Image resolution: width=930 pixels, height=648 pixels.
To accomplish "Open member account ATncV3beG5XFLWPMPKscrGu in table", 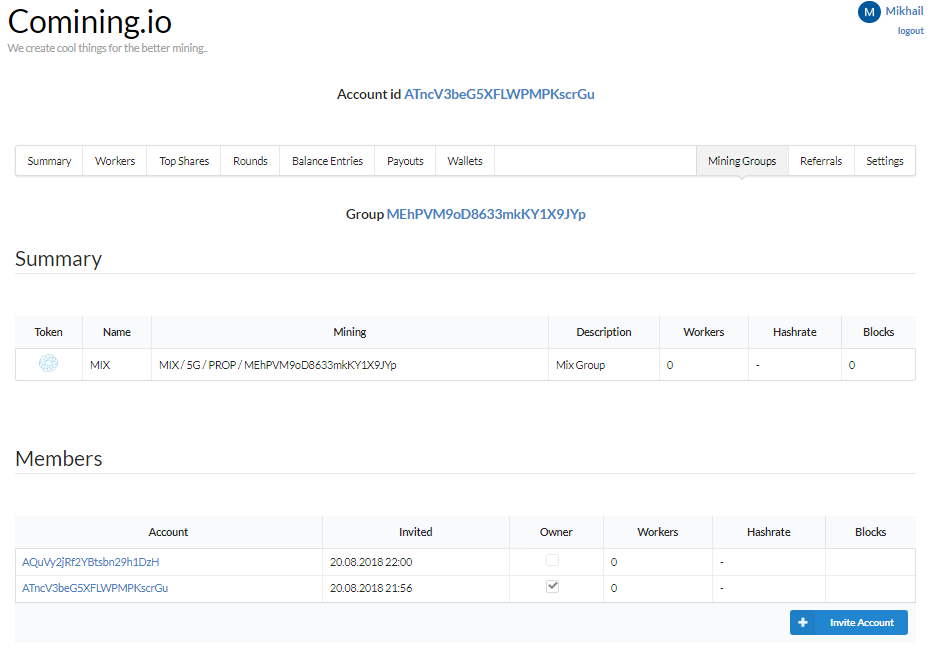I will 95,588.
